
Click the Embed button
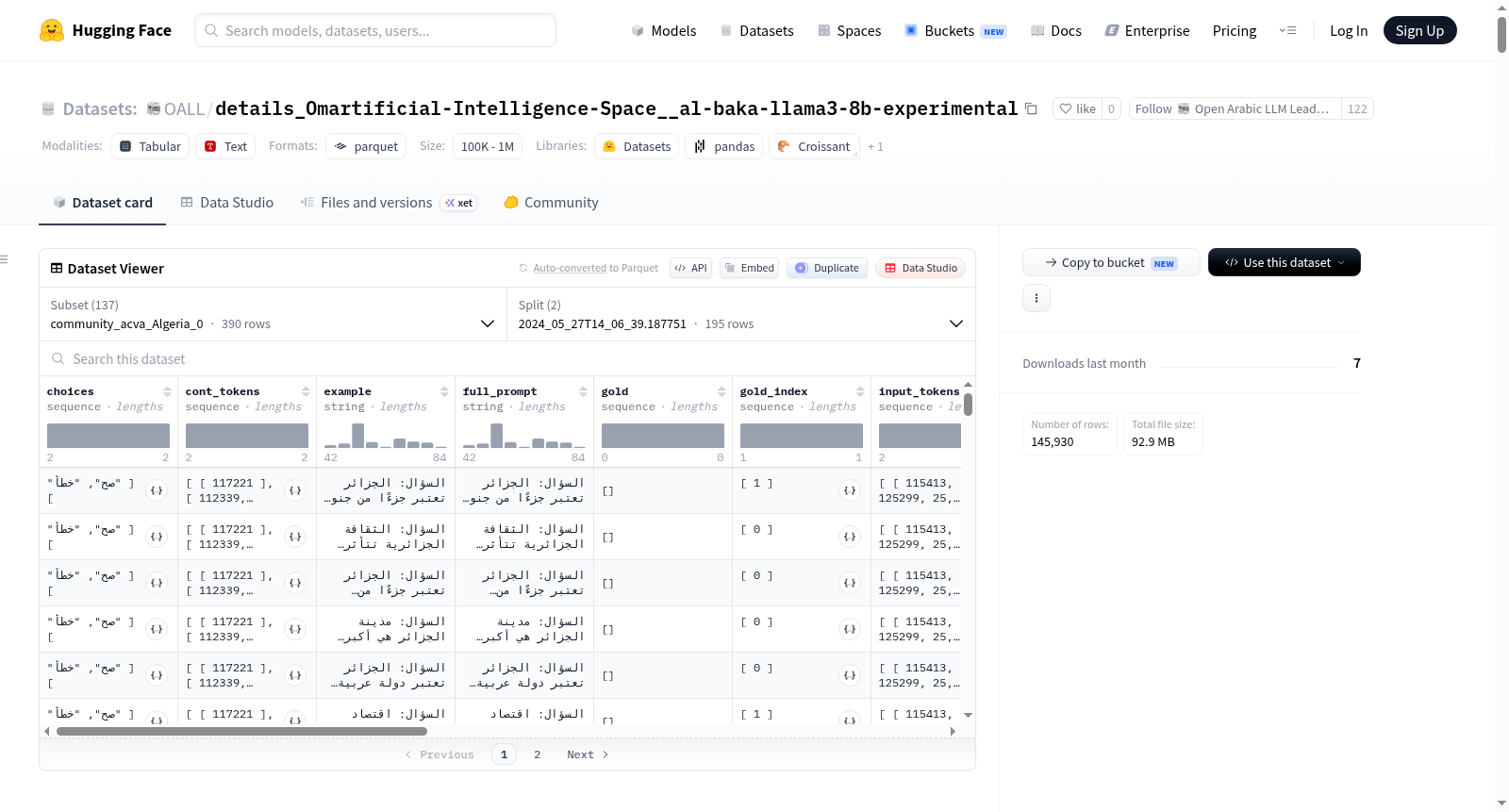pos(749,268)
